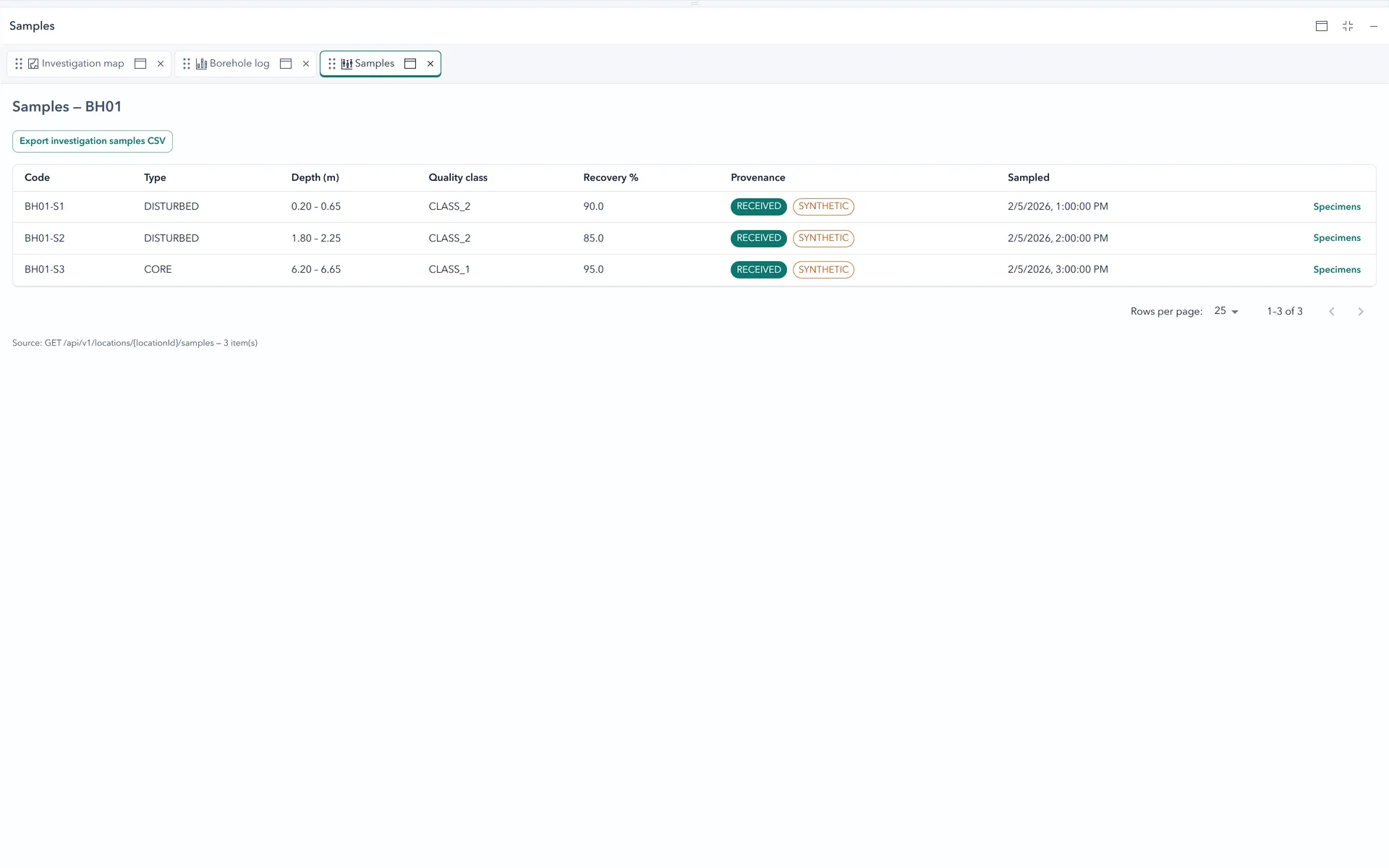Export investigation samples CSV
1389x868 pixels.
click(93, 141)
